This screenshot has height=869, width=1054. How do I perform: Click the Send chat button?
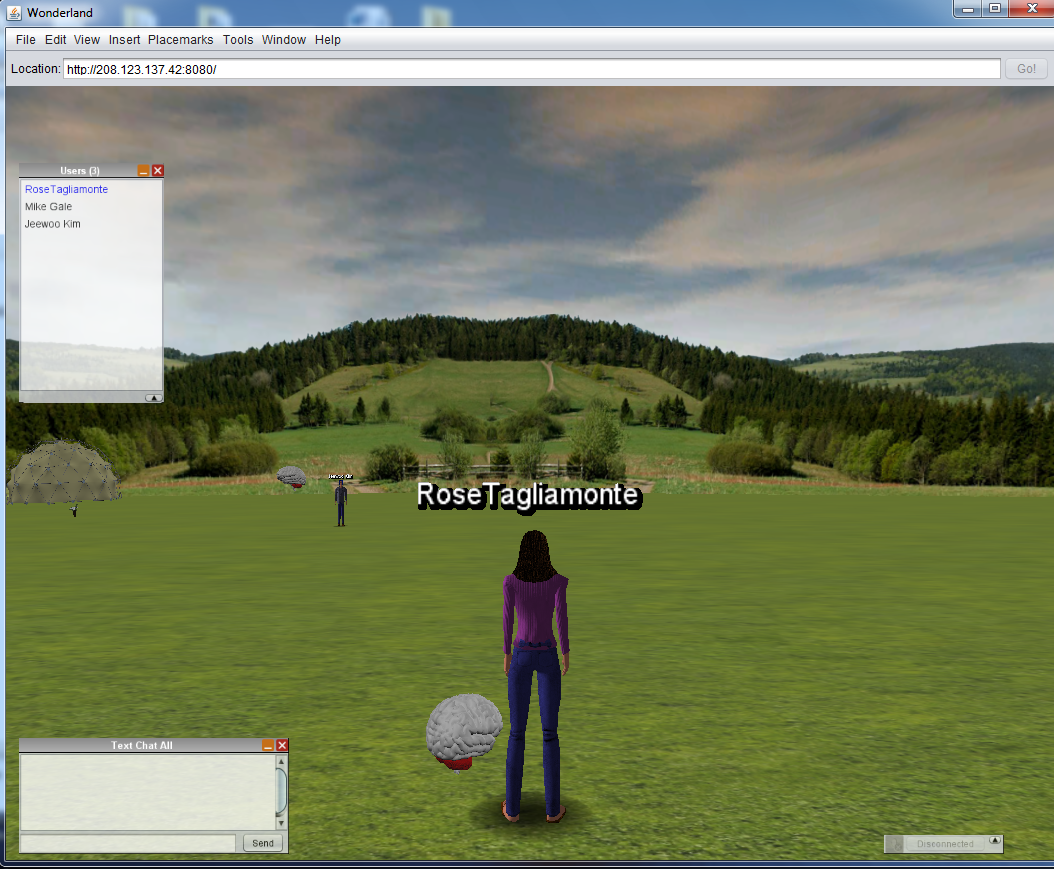coord(263,843)
